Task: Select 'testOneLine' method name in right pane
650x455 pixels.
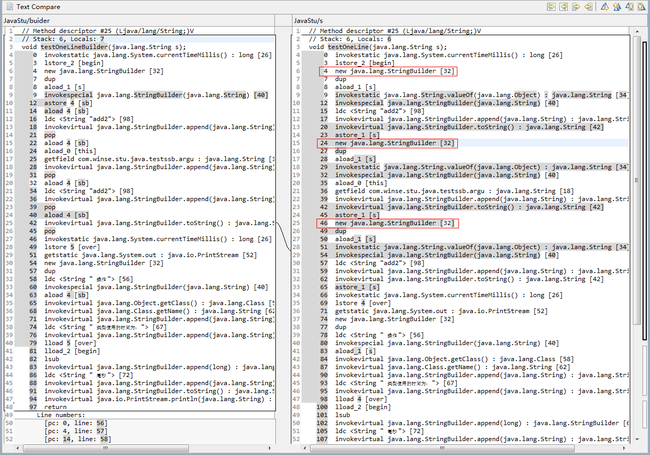Action: coord(348,47)
